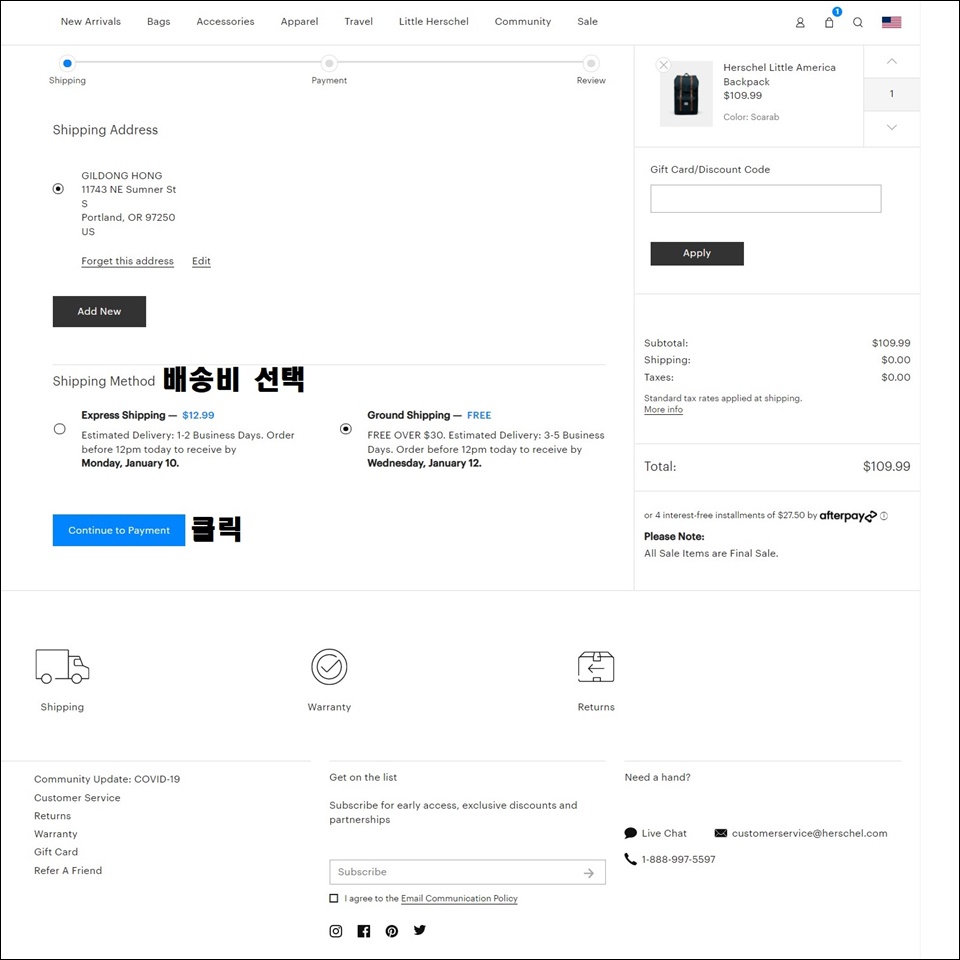Select Express Shipping radio option
Viewport: 960px width, 960px height.
[59, 429]
